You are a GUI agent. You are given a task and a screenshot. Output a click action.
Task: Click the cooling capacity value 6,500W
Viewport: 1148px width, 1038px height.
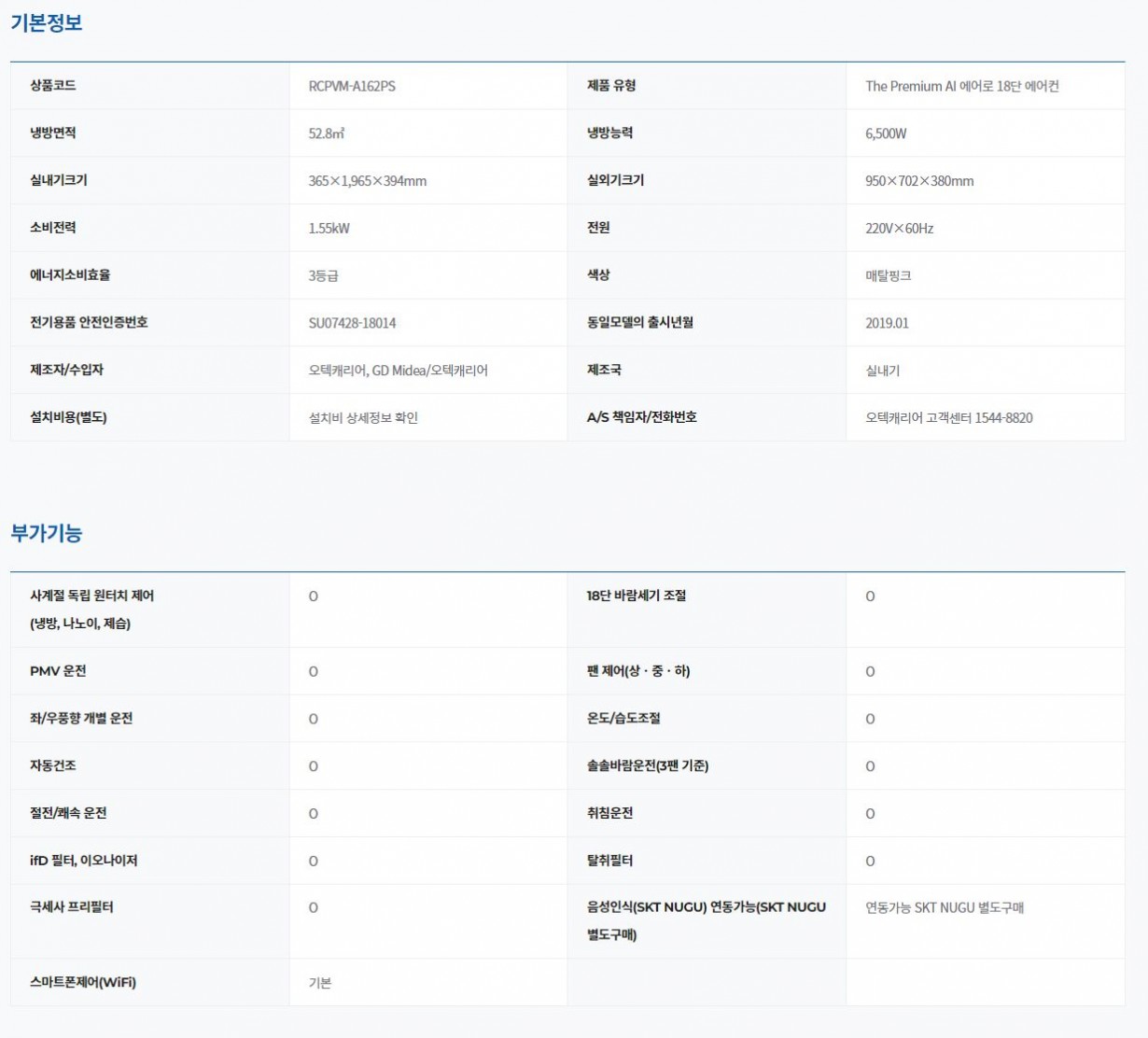pyautogui.click(x=886, y=133)
